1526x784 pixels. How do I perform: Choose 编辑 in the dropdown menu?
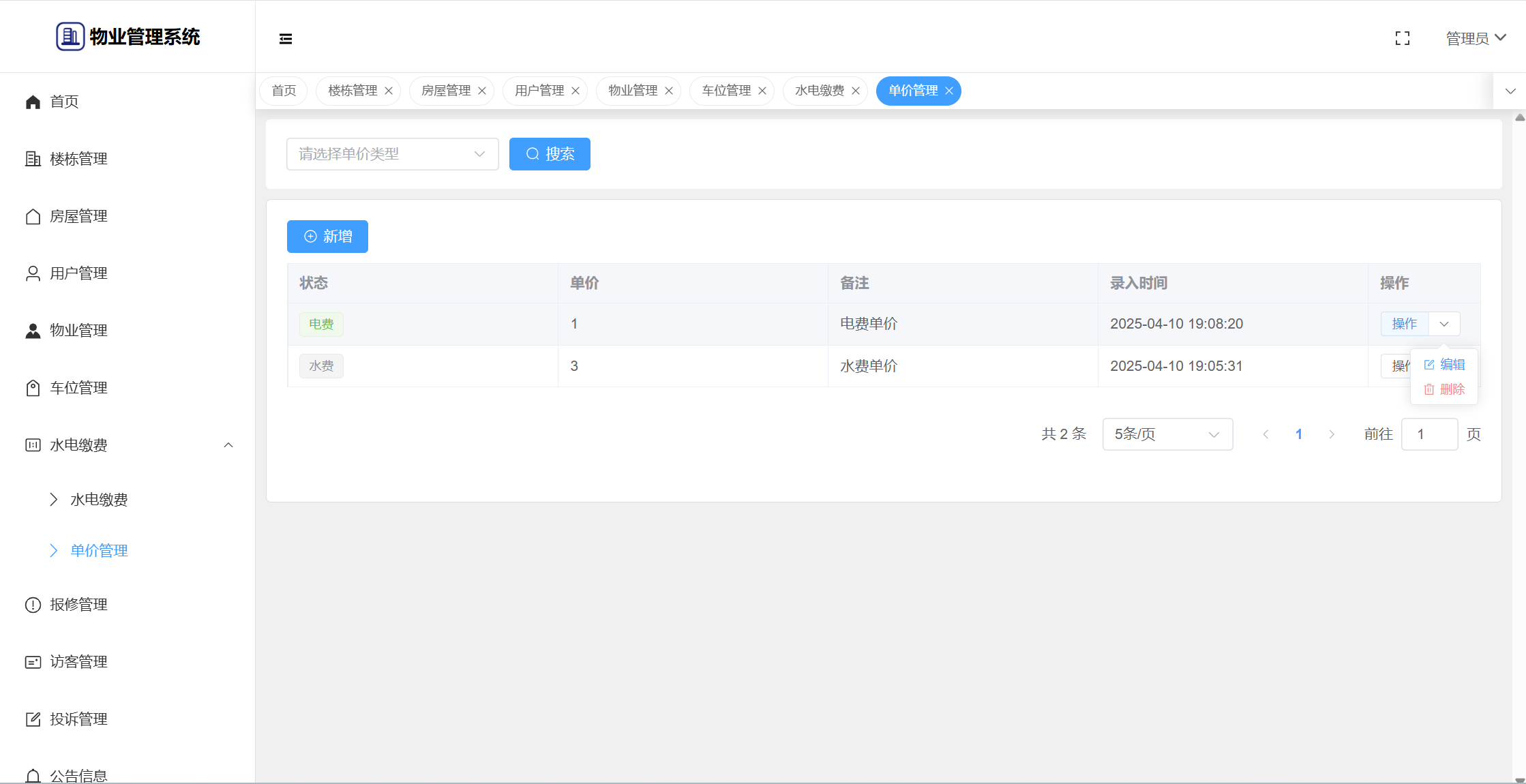(x=1444, y=365)
